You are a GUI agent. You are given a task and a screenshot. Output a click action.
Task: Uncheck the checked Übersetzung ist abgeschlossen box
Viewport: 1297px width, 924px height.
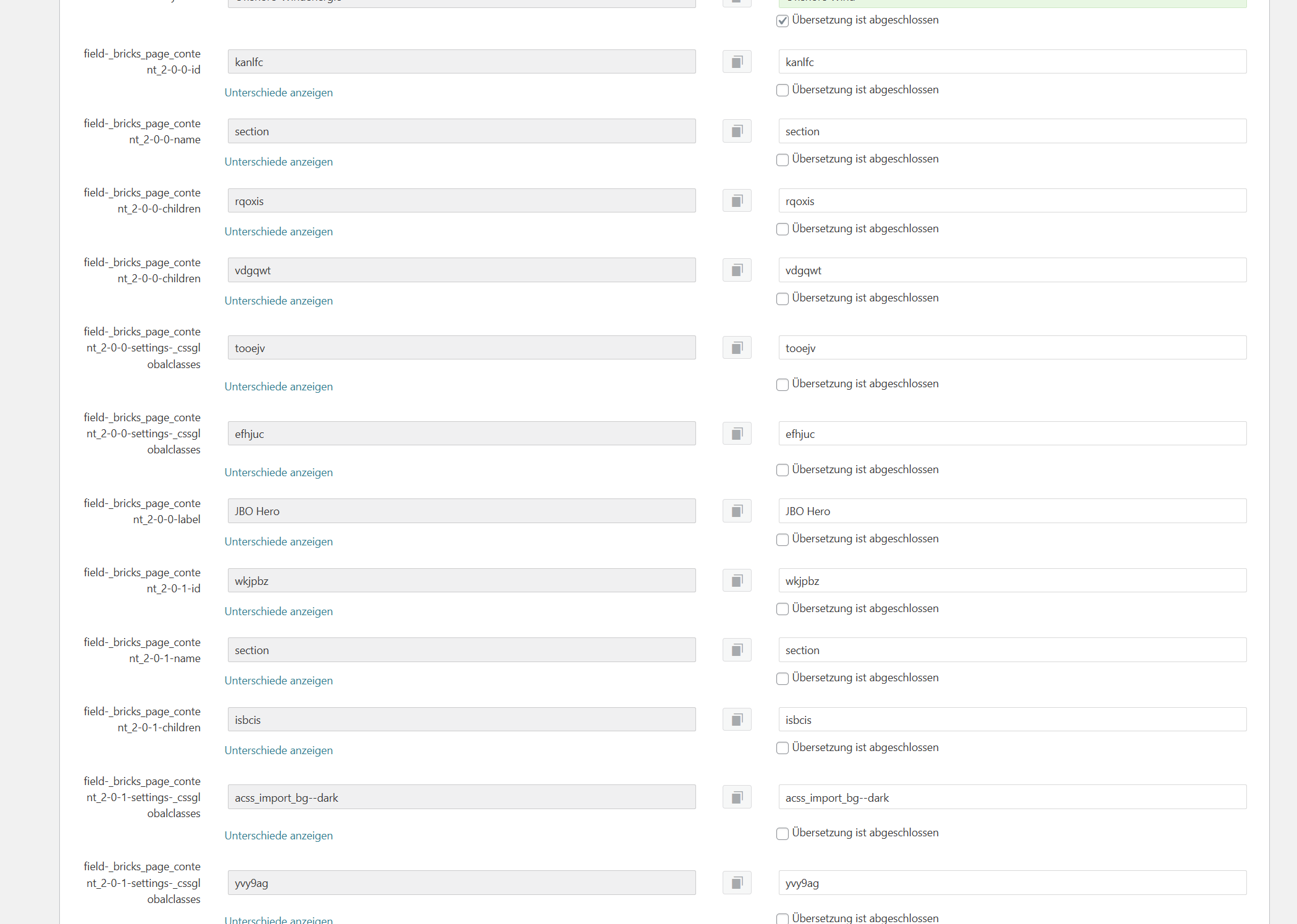coord(783,20)
